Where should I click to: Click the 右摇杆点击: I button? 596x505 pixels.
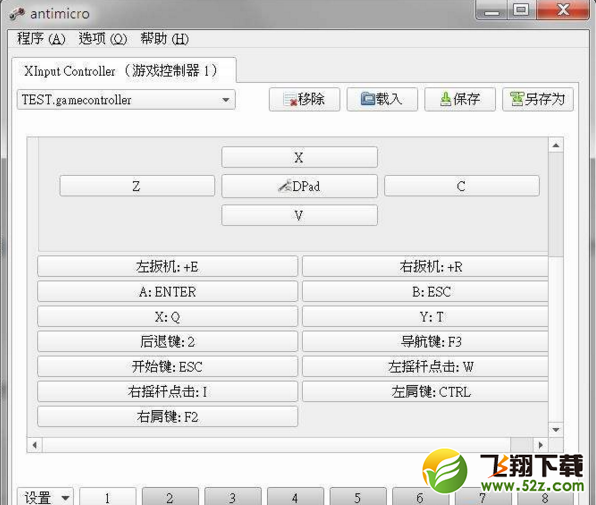[167, 392]
